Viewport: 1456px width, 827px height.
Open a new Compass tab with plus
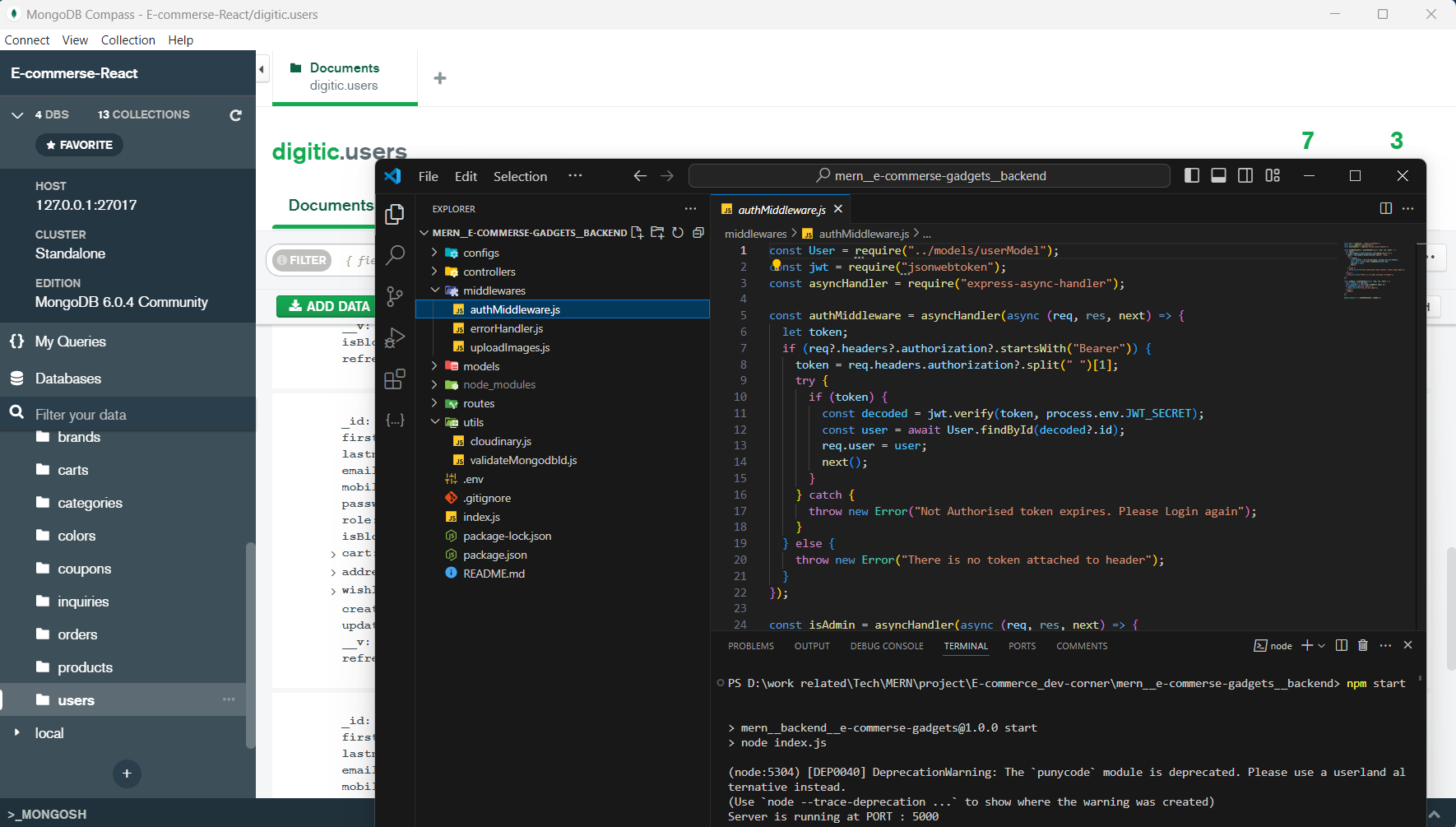440,78
